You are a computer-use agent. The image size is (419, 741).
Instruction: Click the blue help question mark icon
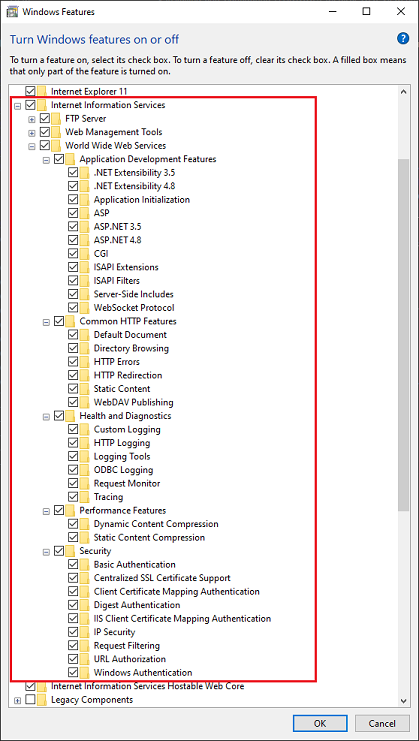[x=403, y=38]
